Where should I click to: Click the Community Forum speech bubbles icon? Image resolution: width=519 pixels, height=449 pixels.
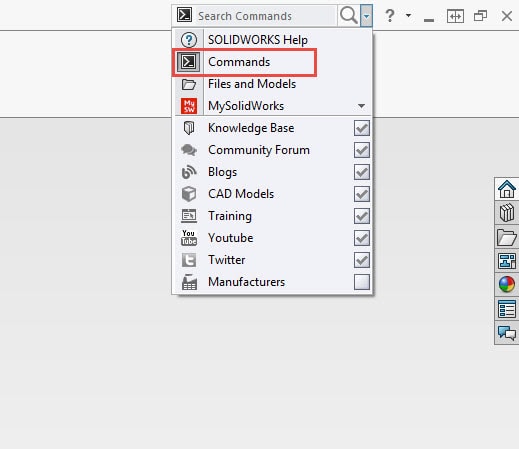189,150
